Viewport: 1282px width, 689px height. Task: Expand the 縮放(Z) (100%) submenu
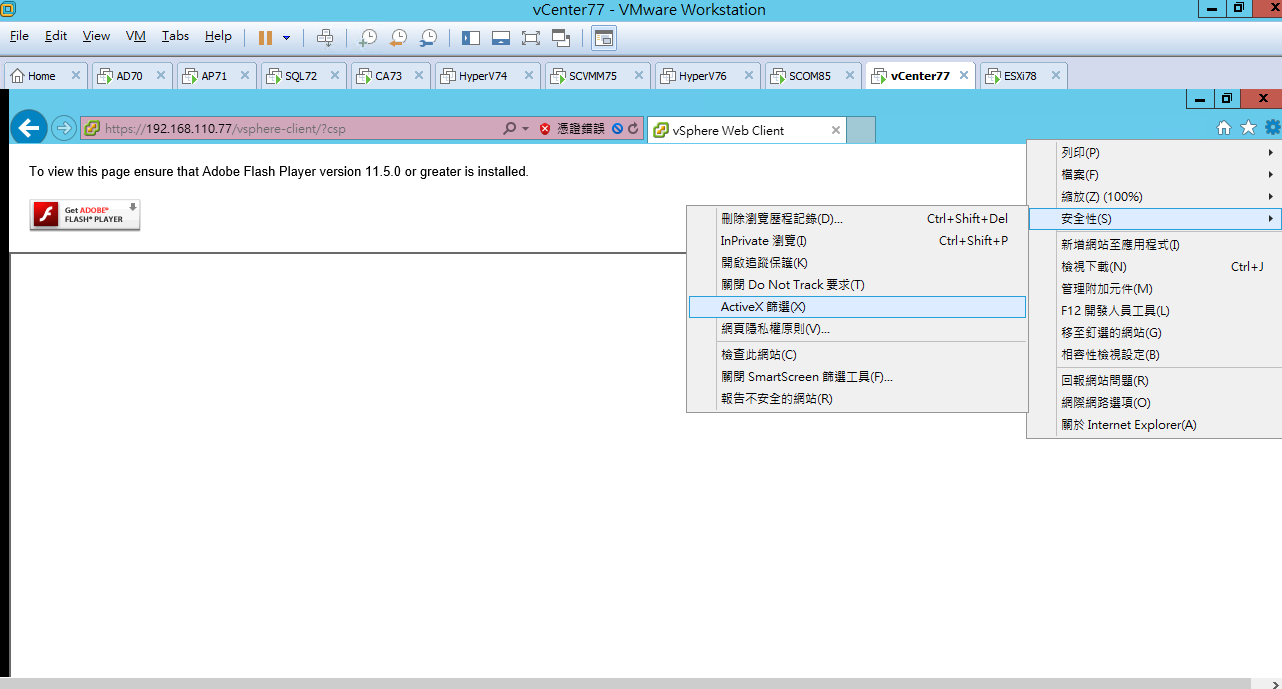1155,197
